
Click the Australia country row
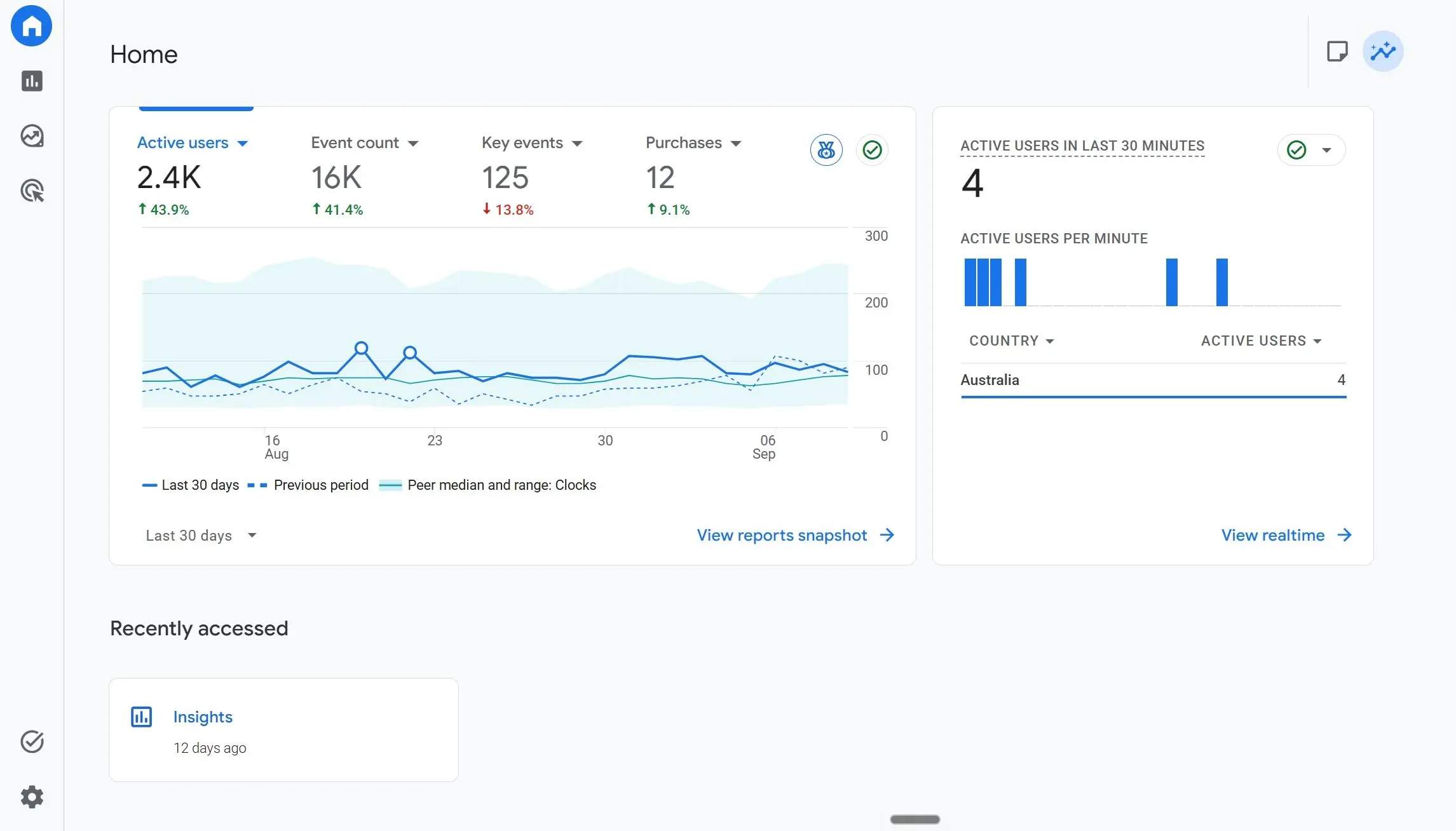[1153, 380]
